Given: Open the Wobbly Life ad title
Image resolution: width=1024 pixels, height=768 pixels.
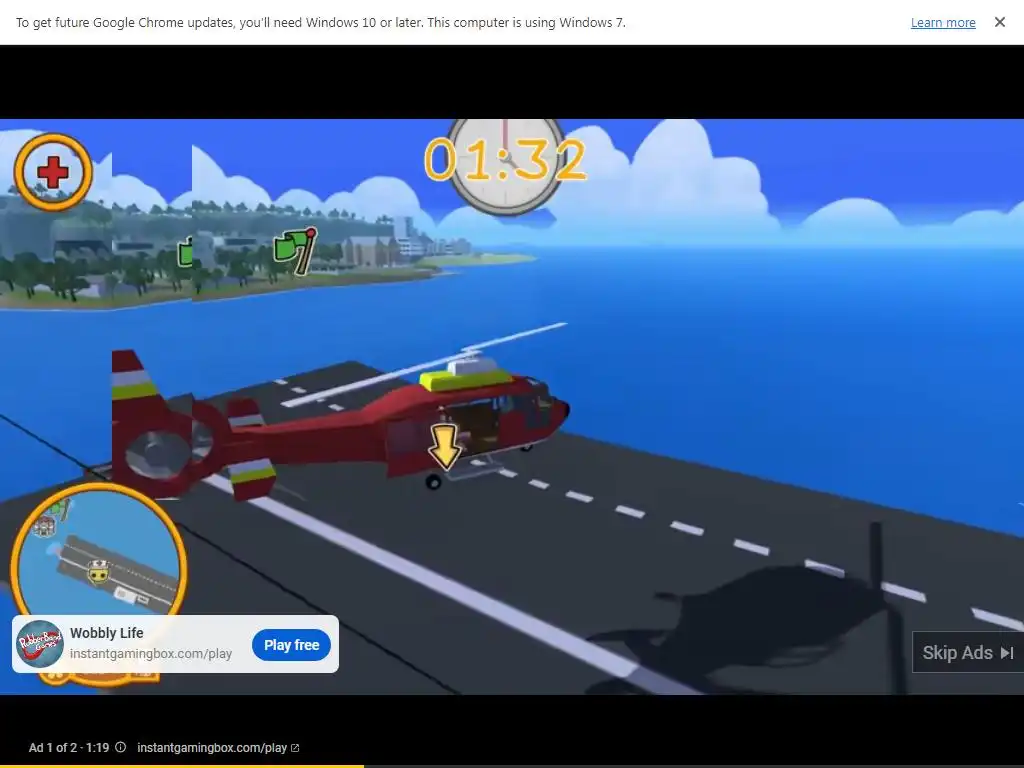Looking at the screenshot, I should point(106,633).
